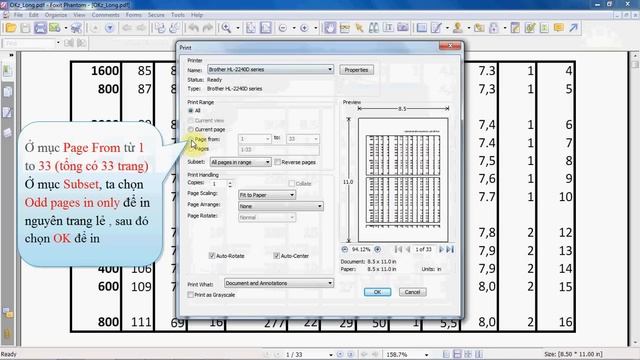Click the Stamp person icon

pos(458,28)
